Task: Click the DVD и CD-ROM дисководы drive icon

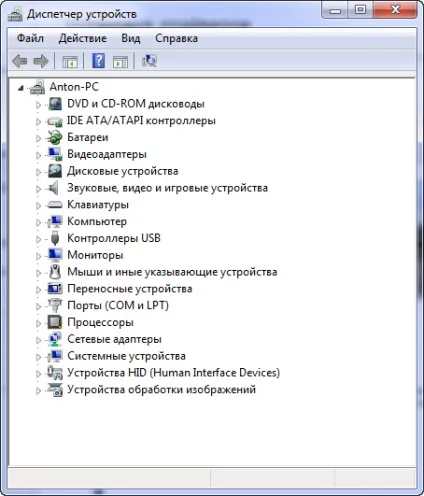Action: coord(55,104)
